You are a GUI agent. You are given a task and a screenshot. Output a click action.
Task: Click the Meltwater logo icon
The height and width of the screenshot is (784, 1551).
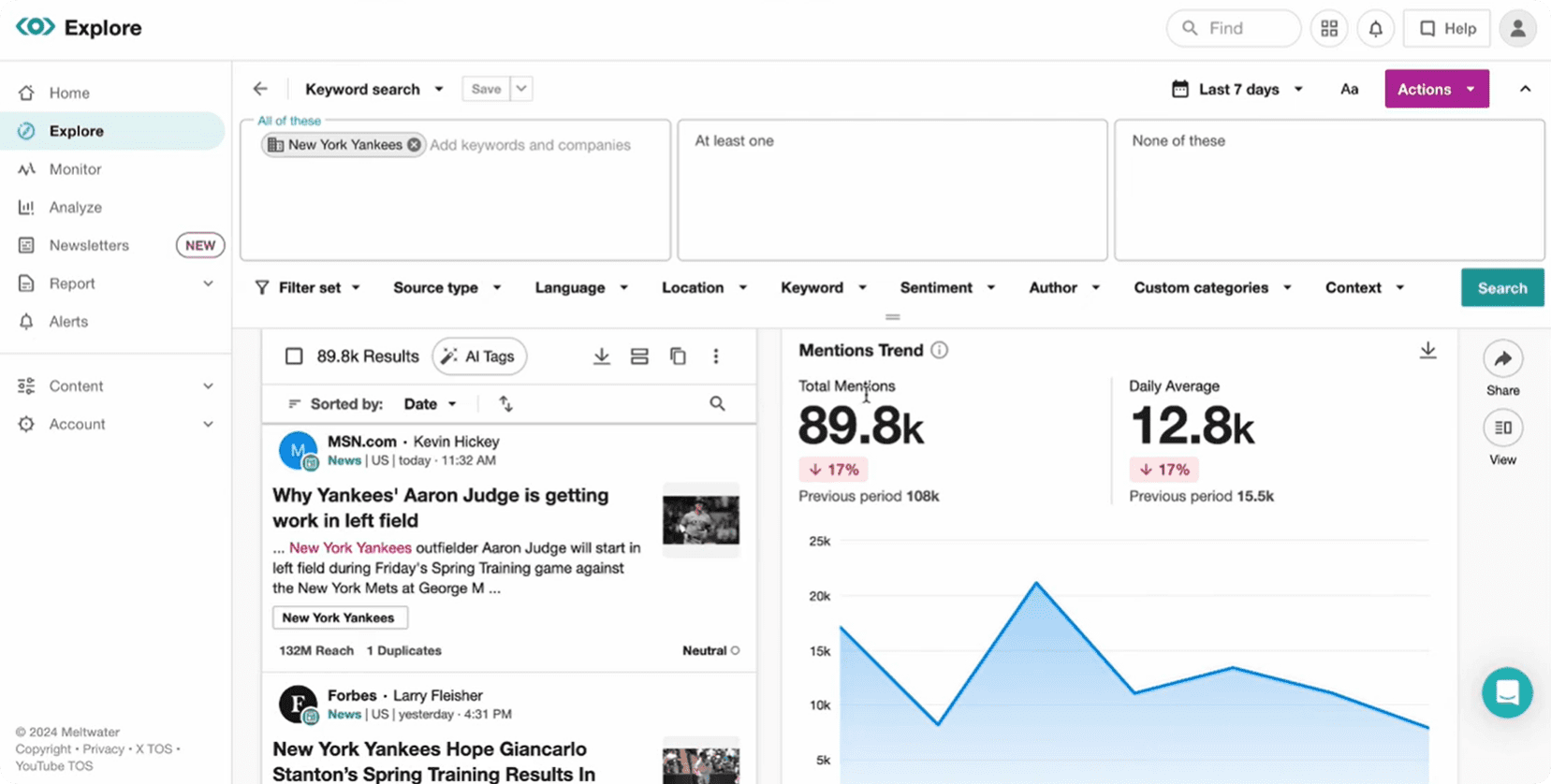(36, 27)
